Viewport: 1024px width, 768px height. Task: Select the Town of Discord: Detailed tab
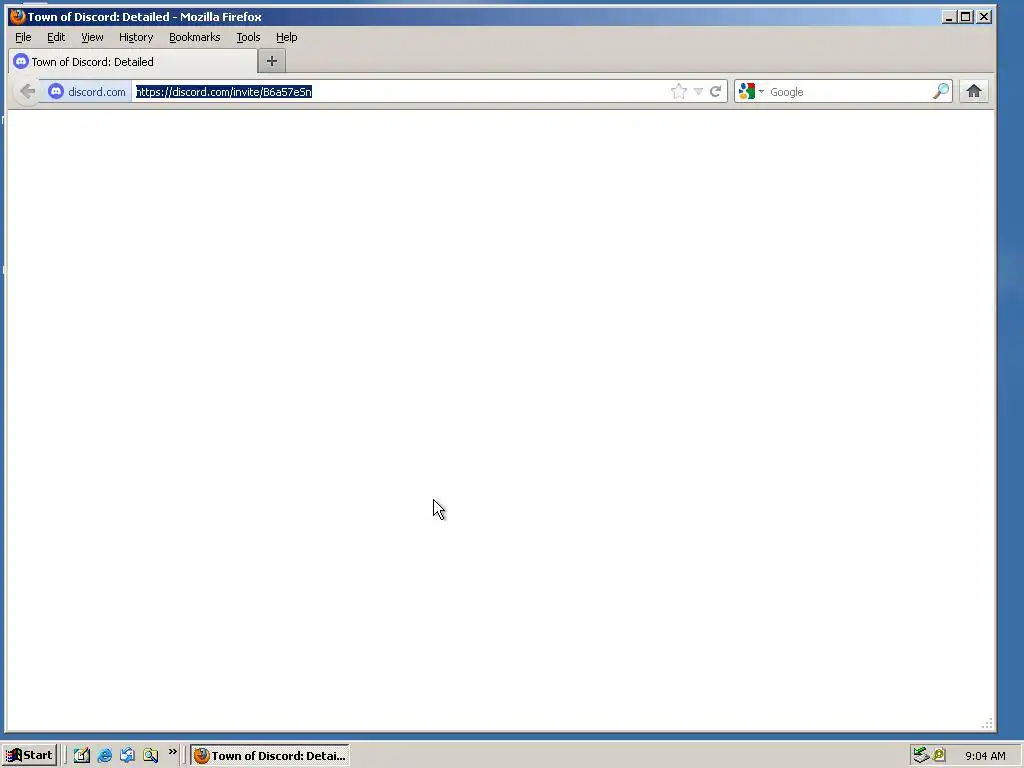(x=133, y=61)
